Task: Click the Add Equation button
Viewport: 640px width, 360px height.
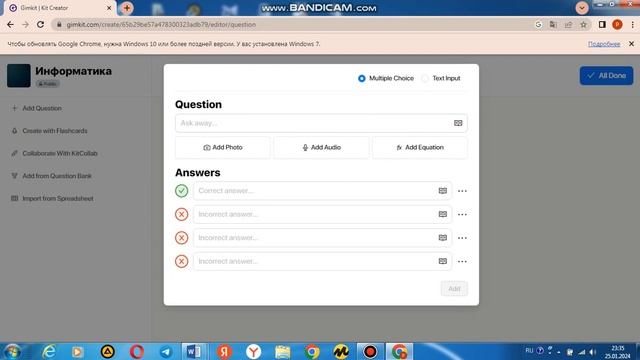Action: coord(420,147)
